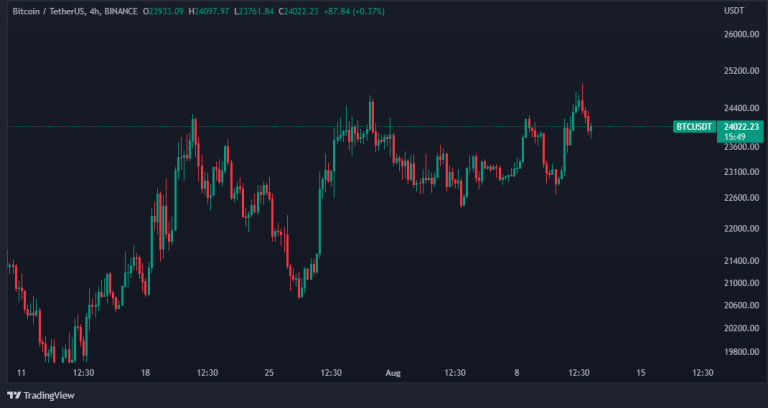Click the date label 18 on time axis
768x408 pixels.
tap(145, 373)
